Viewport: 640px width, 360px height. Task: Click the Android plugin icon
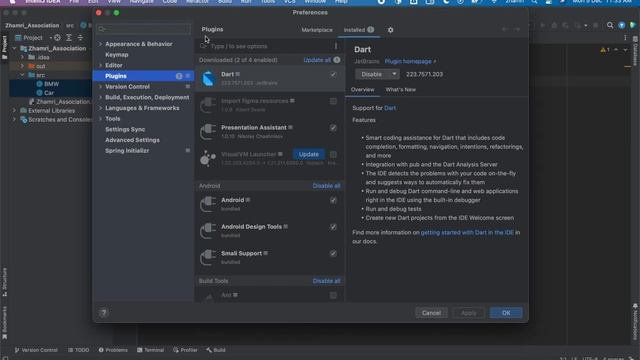tap(208, 204)
